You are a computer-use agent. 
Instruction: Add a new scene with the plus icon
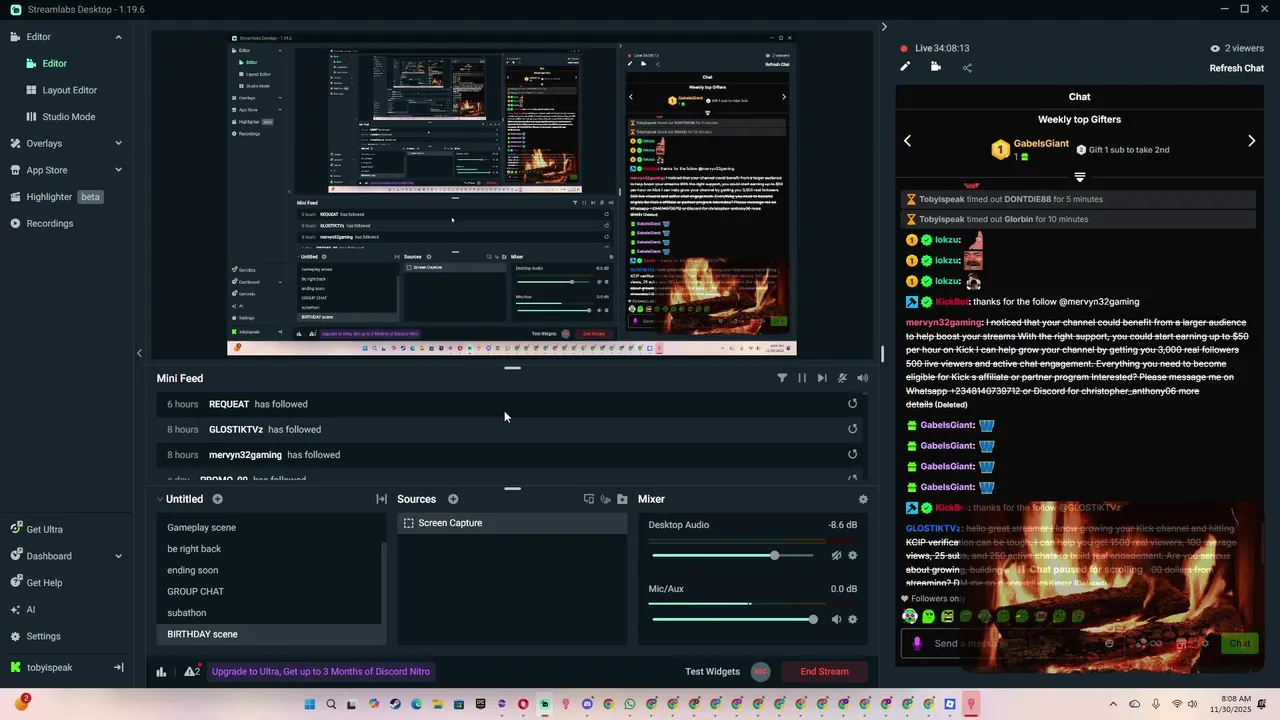[x=217, y=499]
